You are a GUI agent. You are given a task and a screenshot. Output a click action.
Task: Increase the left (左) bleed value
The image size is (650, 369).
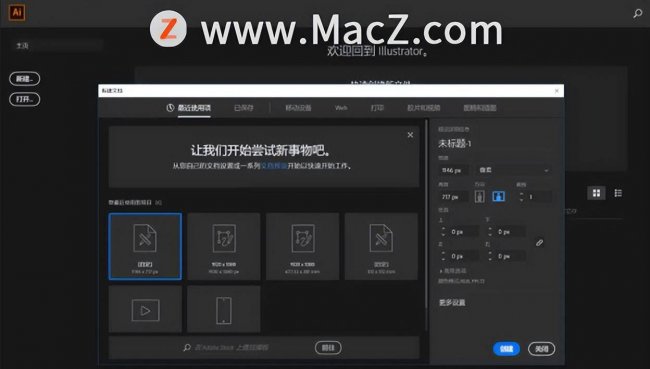point(444,253)
